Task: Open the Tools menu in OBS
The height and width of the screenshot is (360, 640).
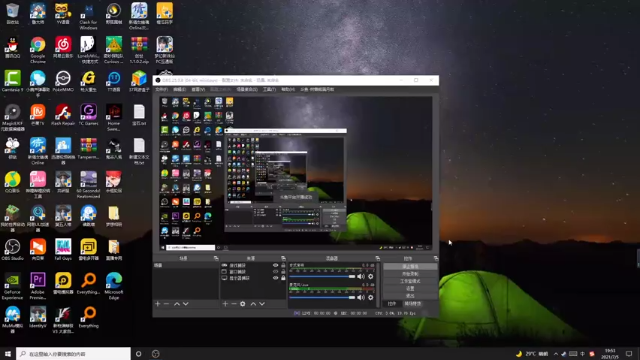Action: (269, 89)
